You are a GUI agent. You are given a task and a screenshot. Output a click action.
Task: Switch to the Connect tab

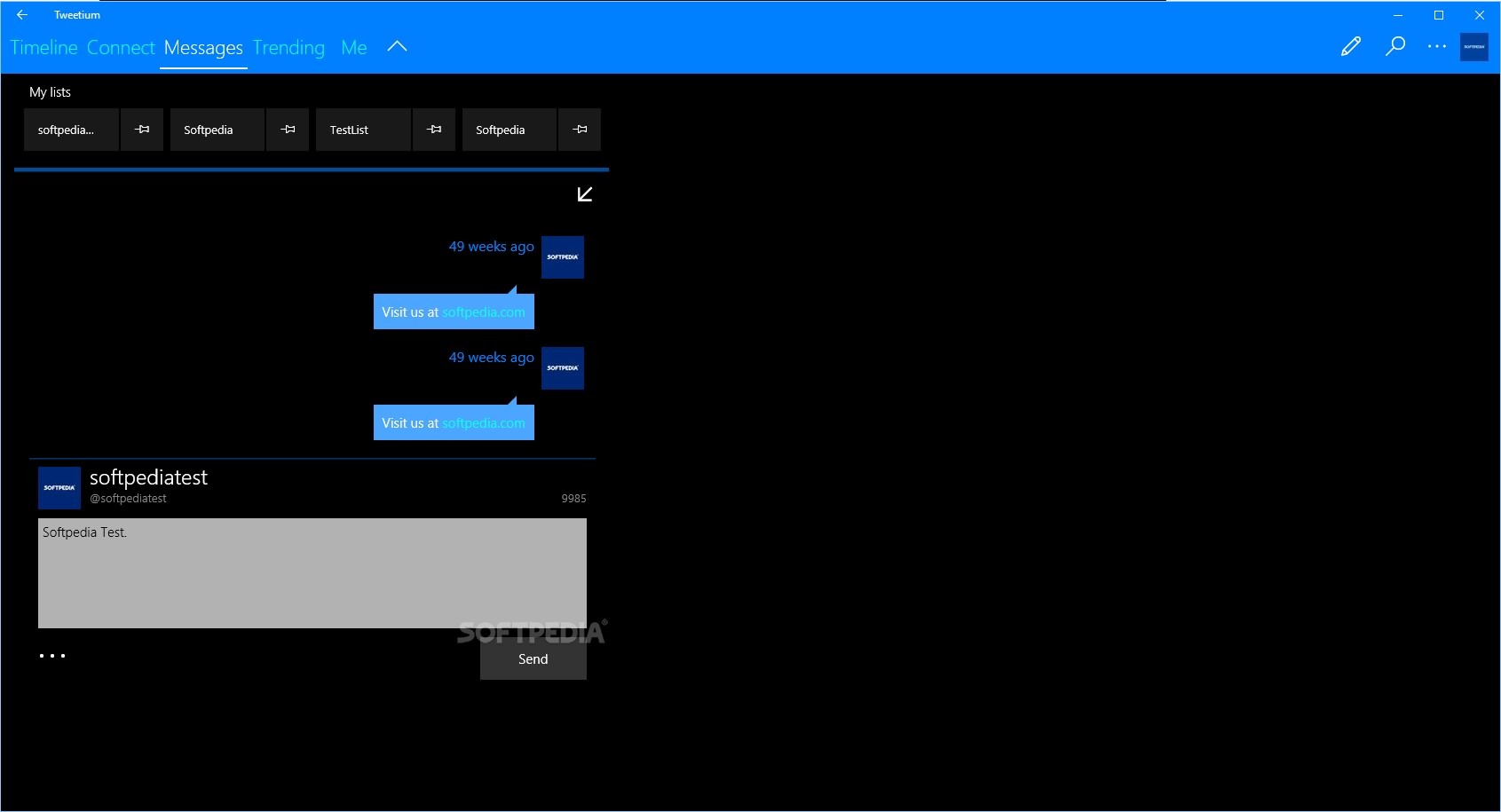(121, 48)
